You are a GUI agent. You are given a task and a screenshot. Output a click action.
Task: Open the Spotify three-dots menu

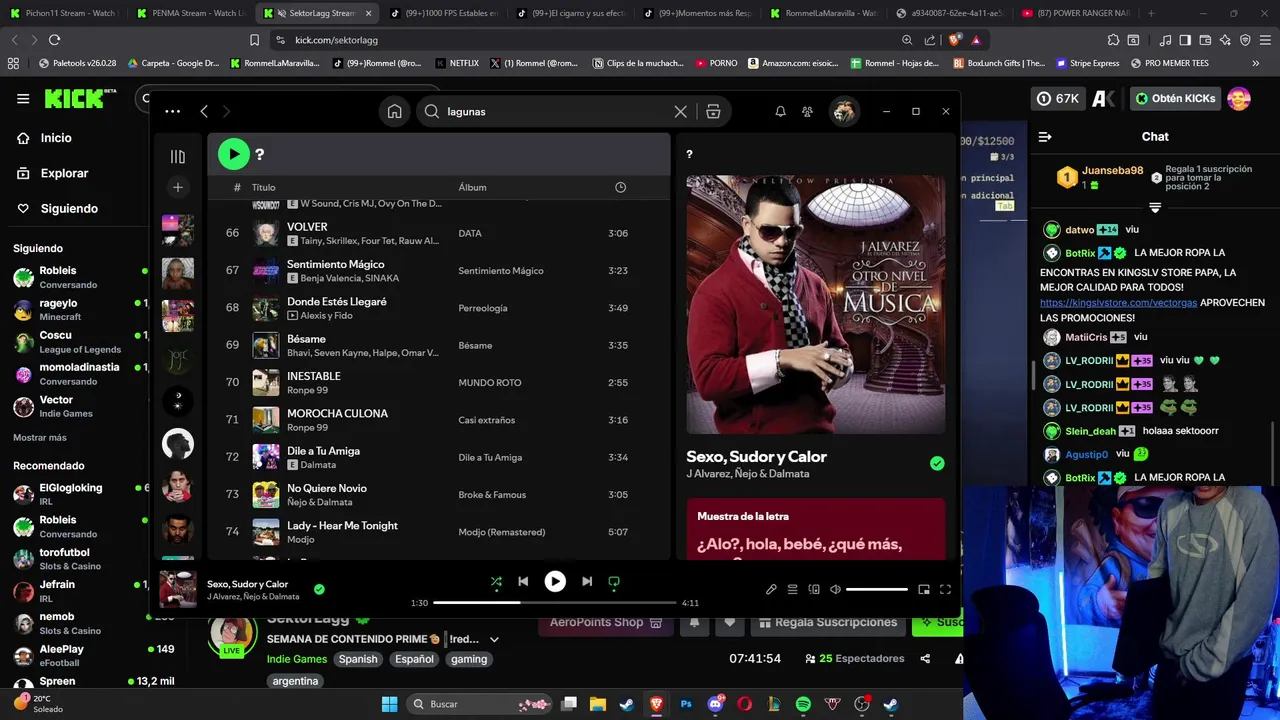coord(173,112)
